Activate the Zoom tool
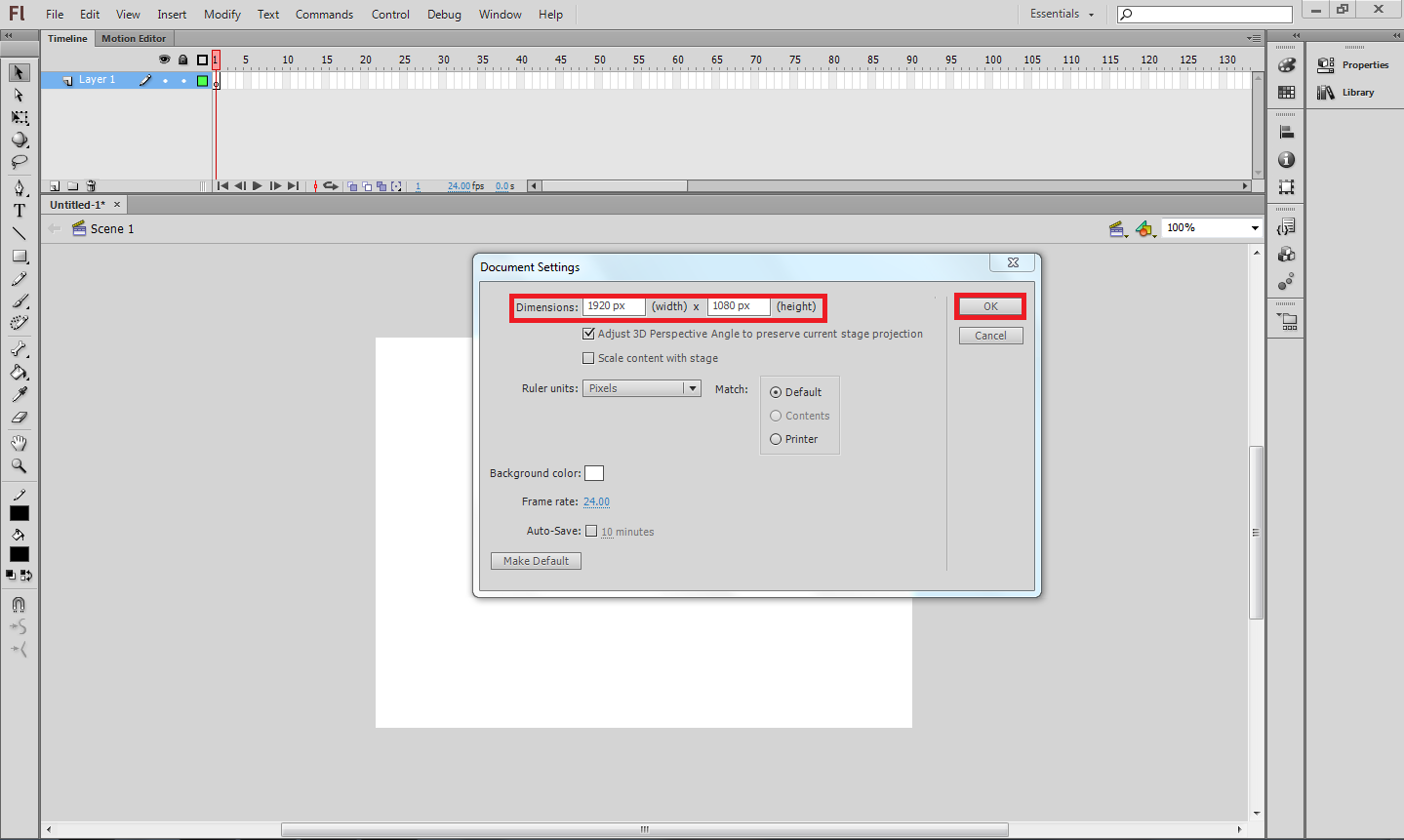Image resolution: width=1404 pixels, height=840 pixels. click(x=19, y=466)
